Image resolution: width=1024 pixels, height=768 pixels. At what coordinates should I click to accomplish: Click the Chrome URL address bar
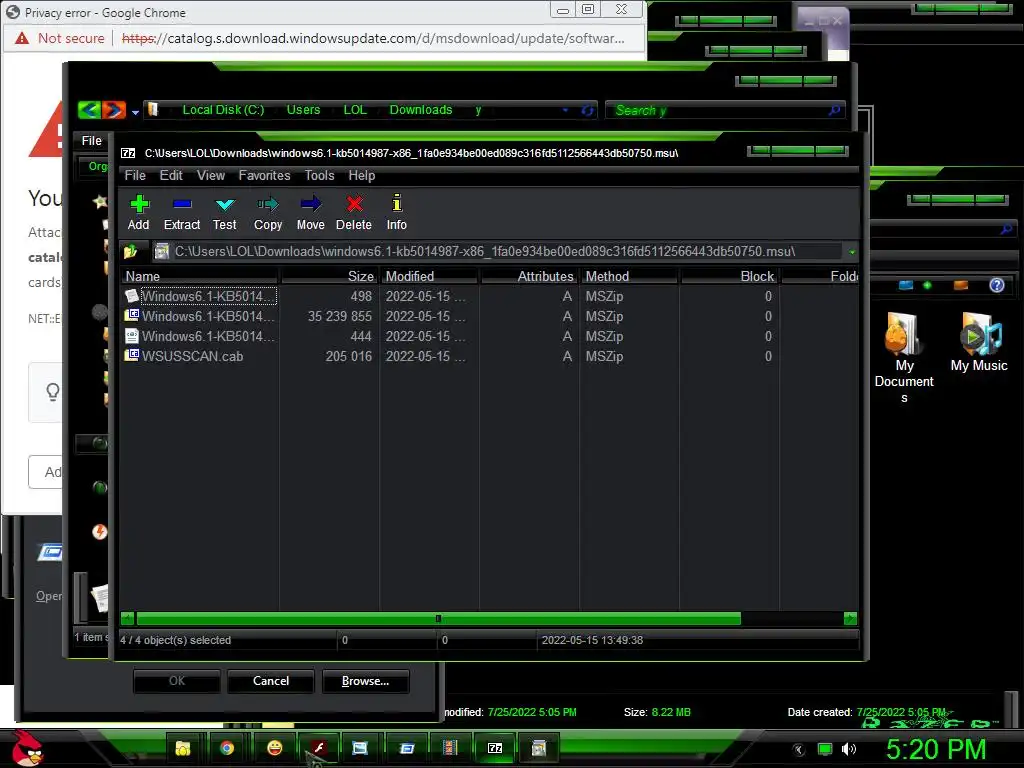(373, 39)
